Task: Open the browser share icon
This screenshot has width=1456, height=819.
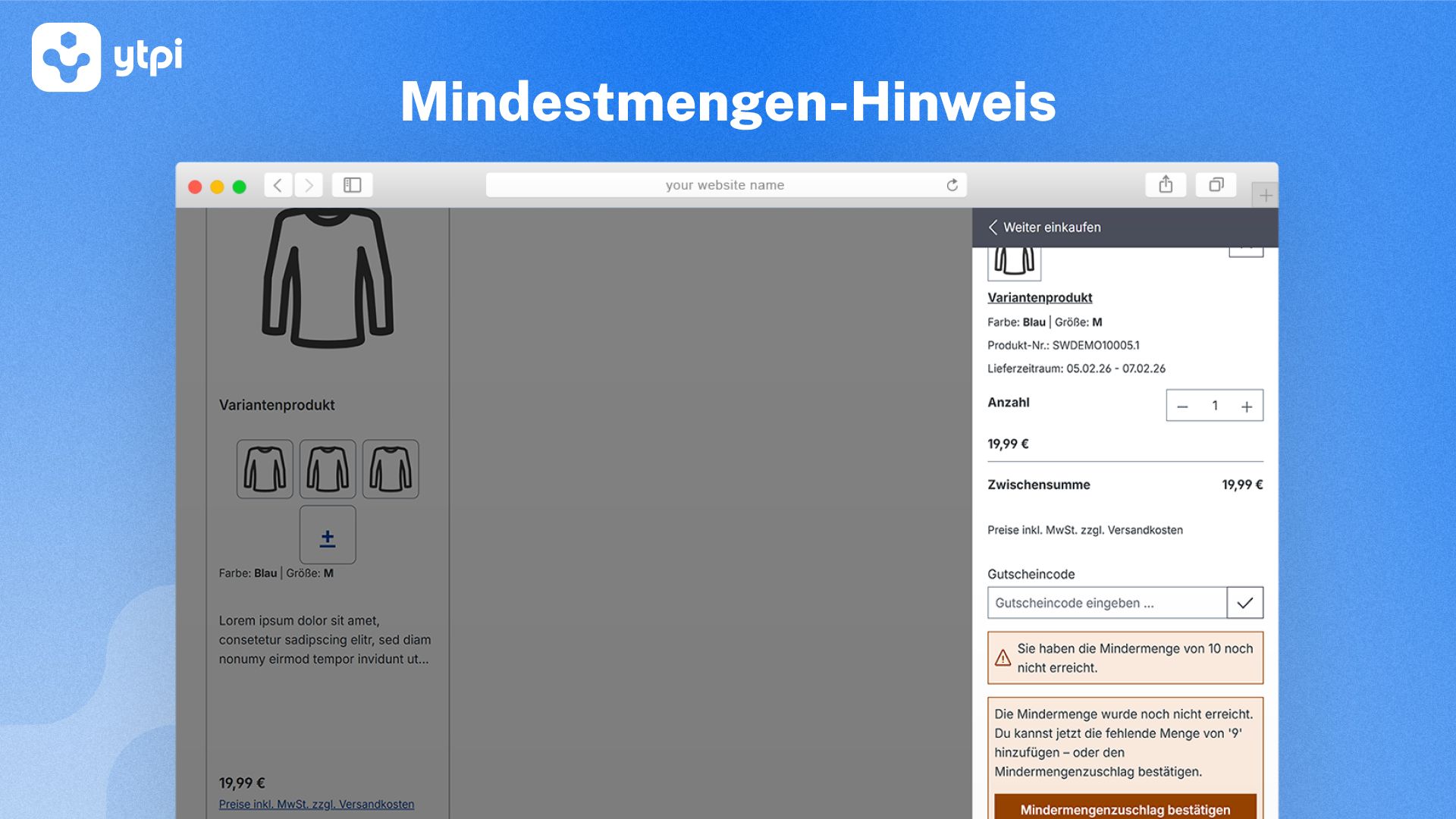Action: [1166, 184]
